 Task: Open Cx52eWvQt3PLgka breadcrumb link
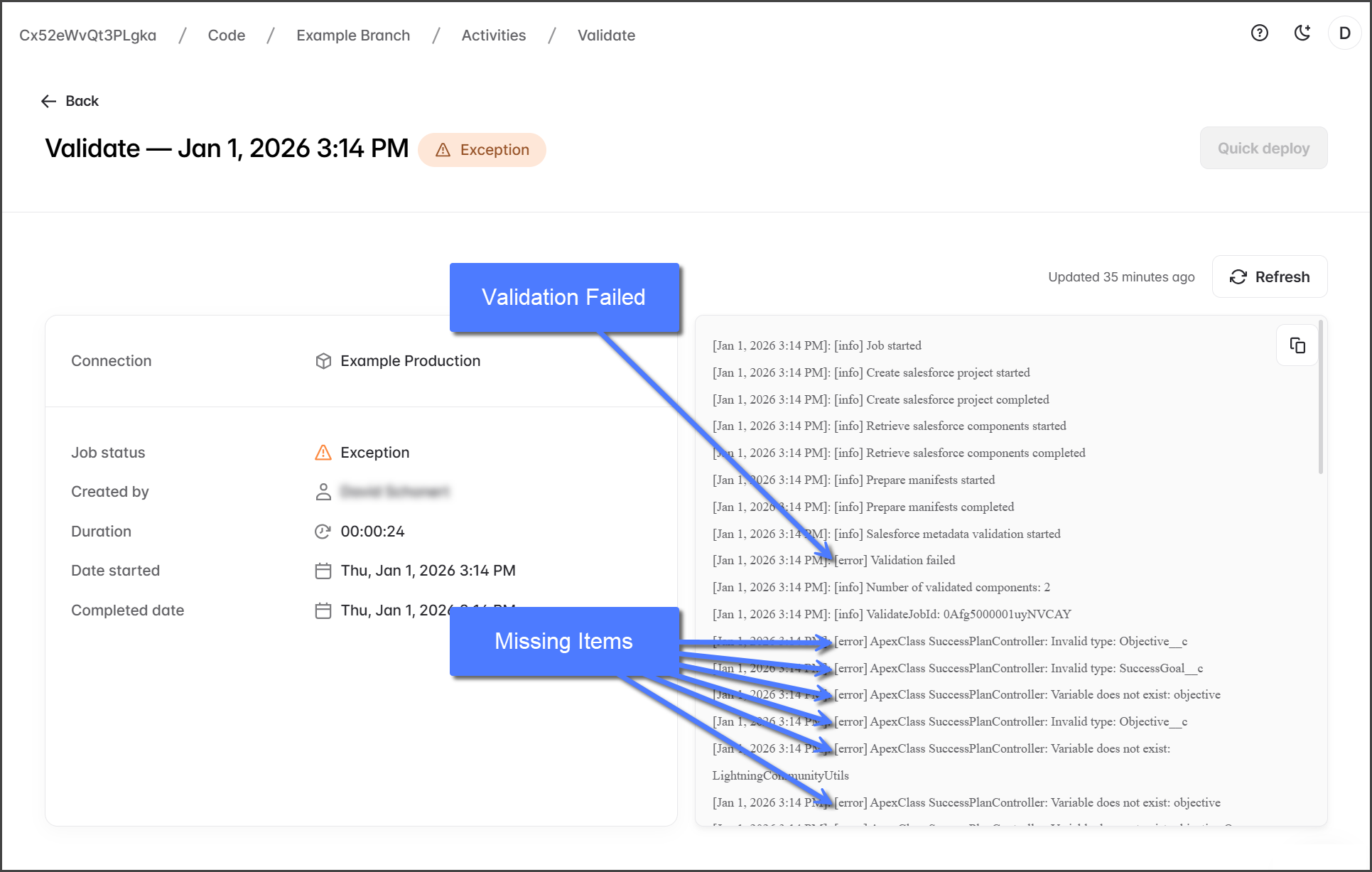pos(87,35)
